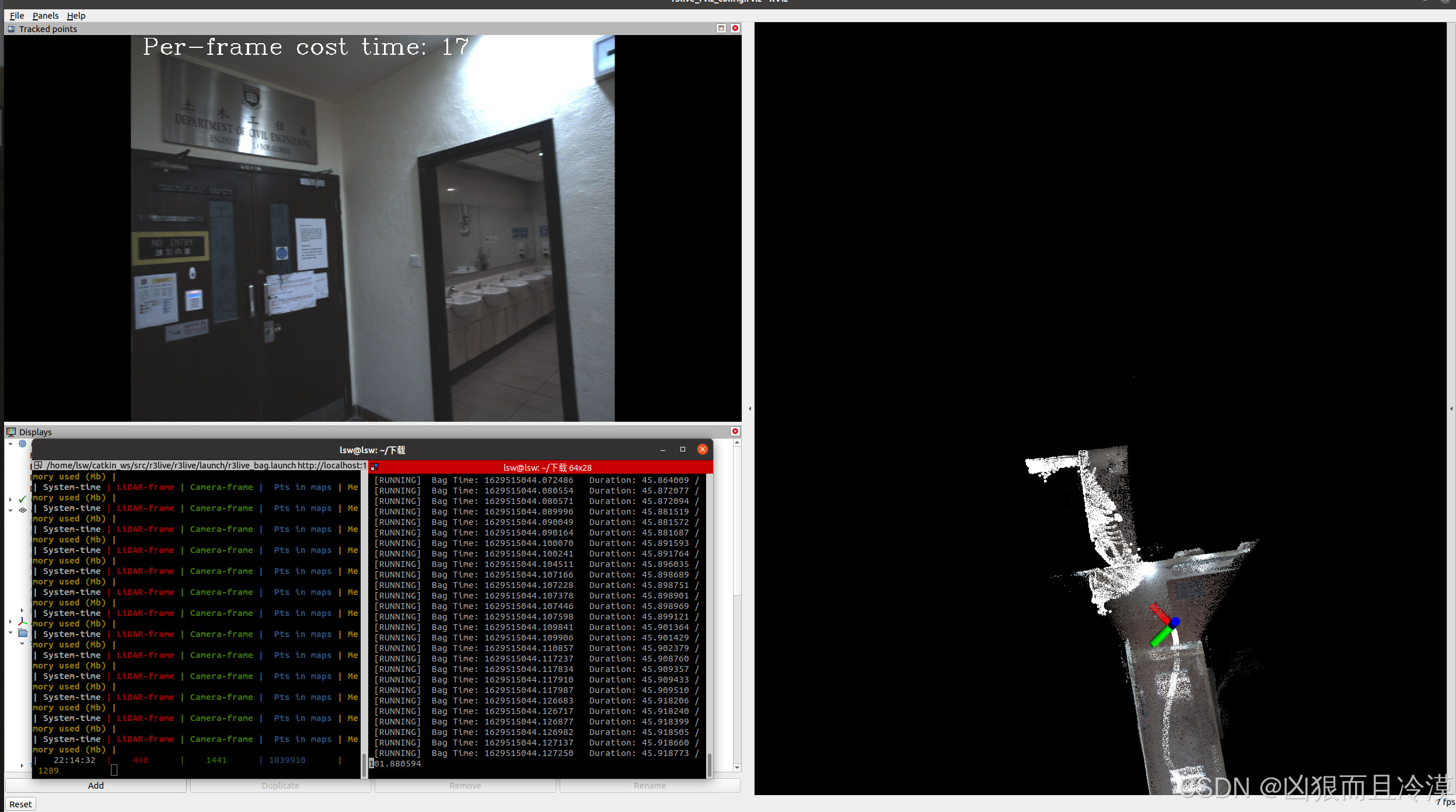Click the Axes display icon
1456x812 pixels.
23,622
